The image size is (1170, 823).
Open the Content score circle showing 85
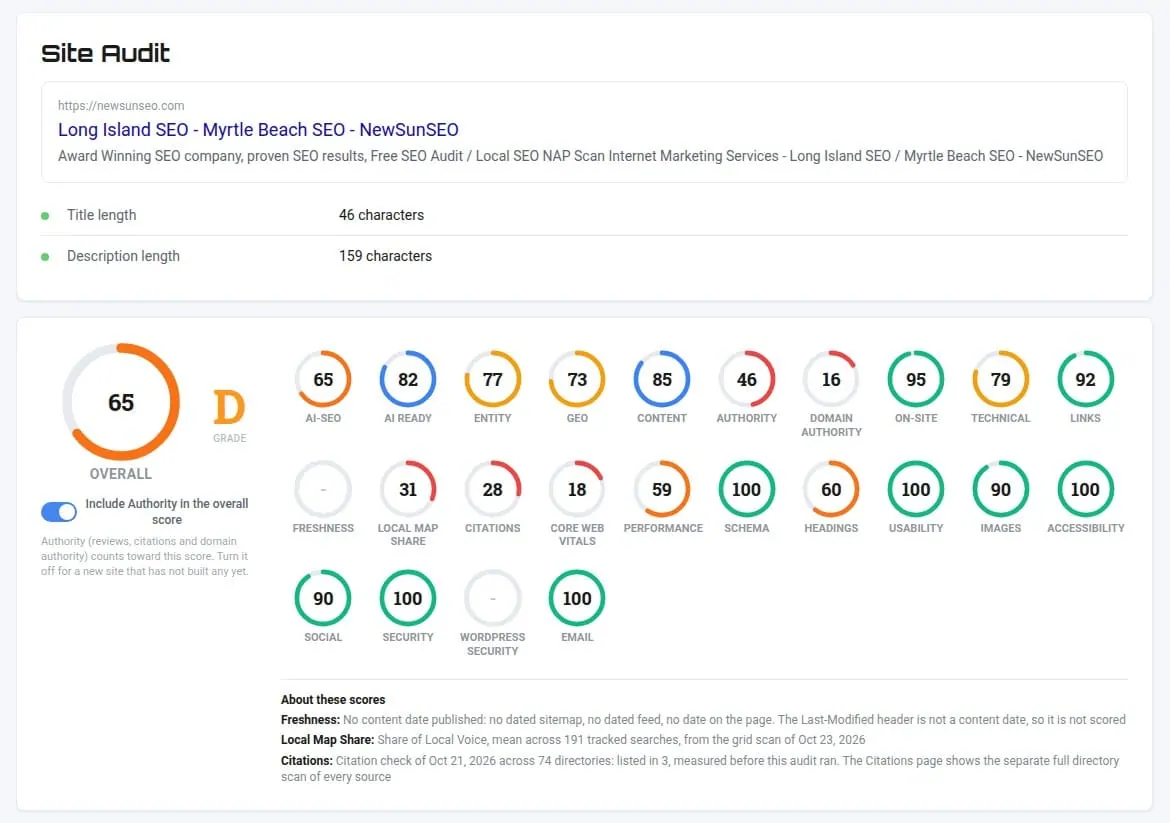coord(662,379)
